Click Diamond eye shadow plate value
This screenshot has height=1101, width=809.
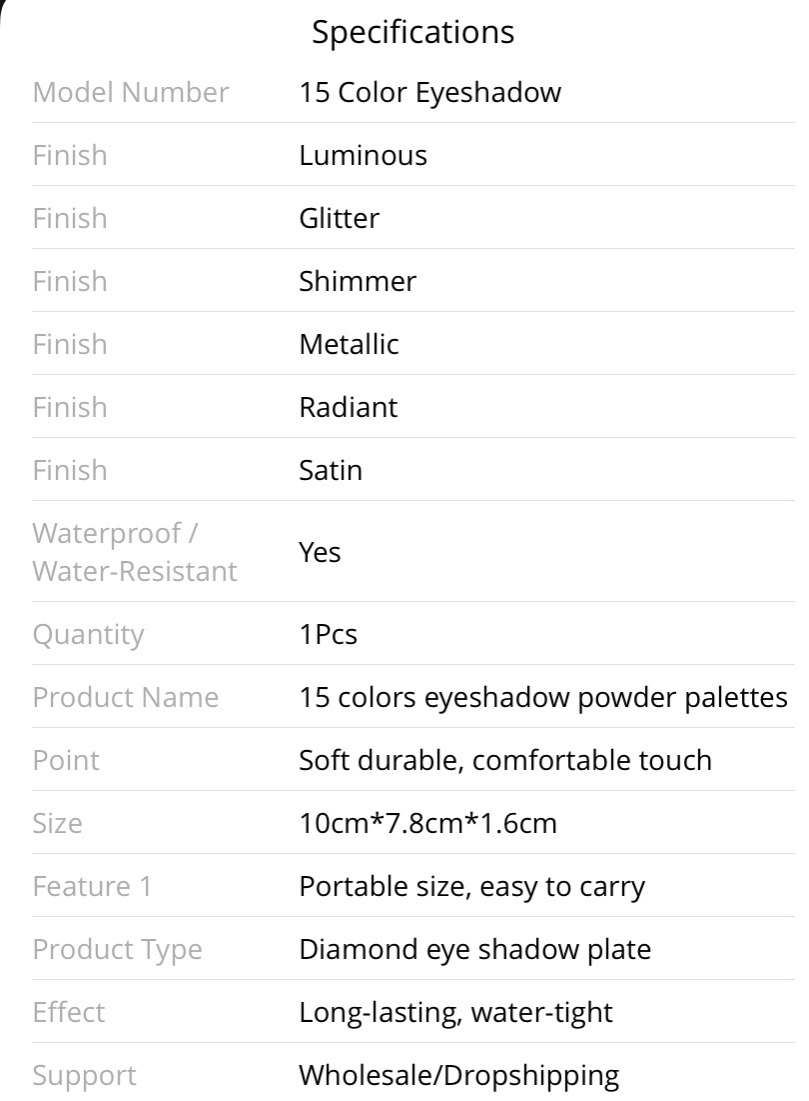(475, 950)
